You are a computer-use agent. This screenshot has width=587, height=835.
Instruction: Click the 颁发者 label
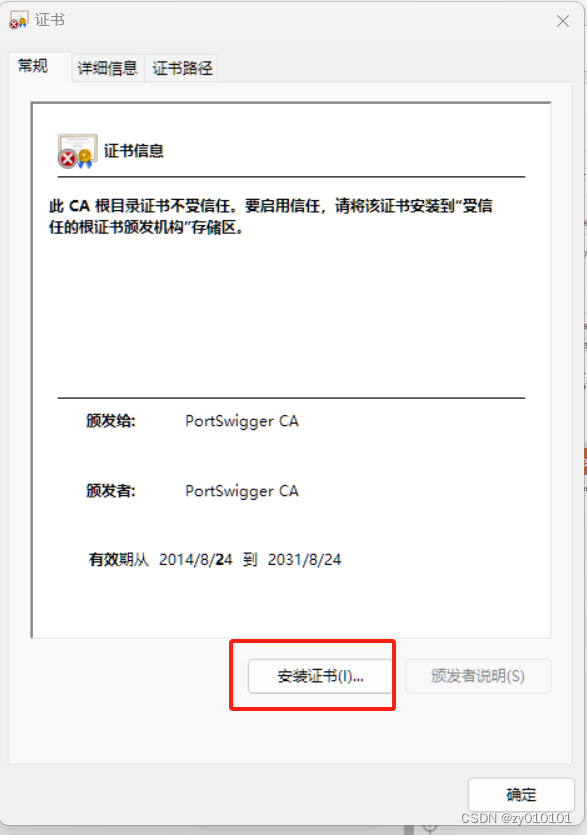pyautogui.click(x=111, y=490)
